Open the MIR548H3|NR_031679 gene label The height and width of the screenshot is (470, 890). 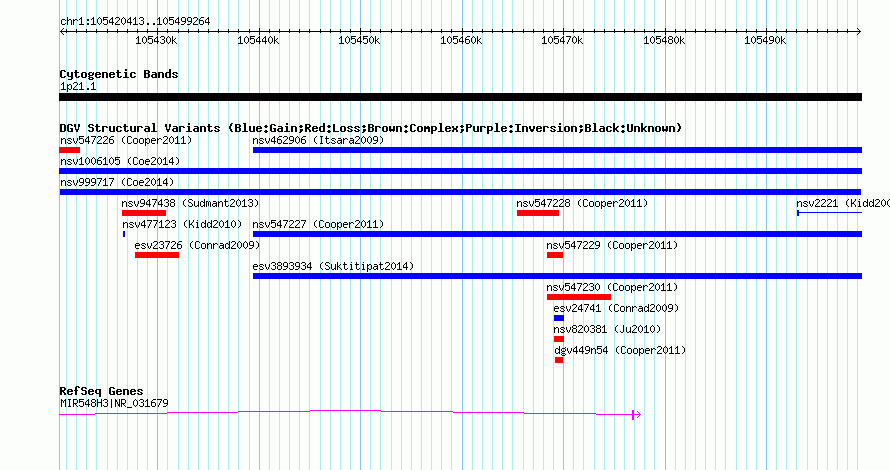click(x=114, y=404)
